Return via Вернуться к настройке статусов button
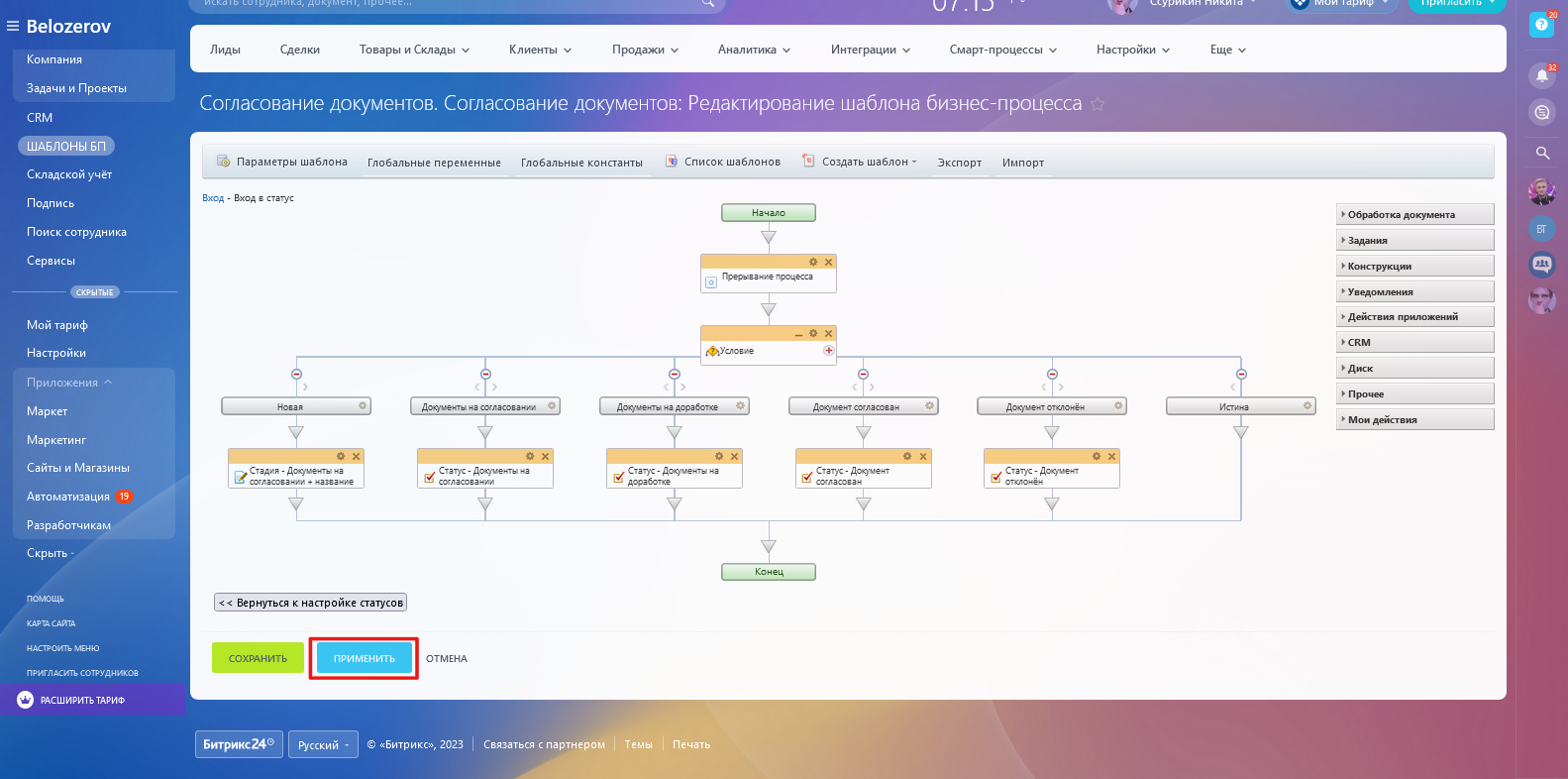 tap(311, 603)
